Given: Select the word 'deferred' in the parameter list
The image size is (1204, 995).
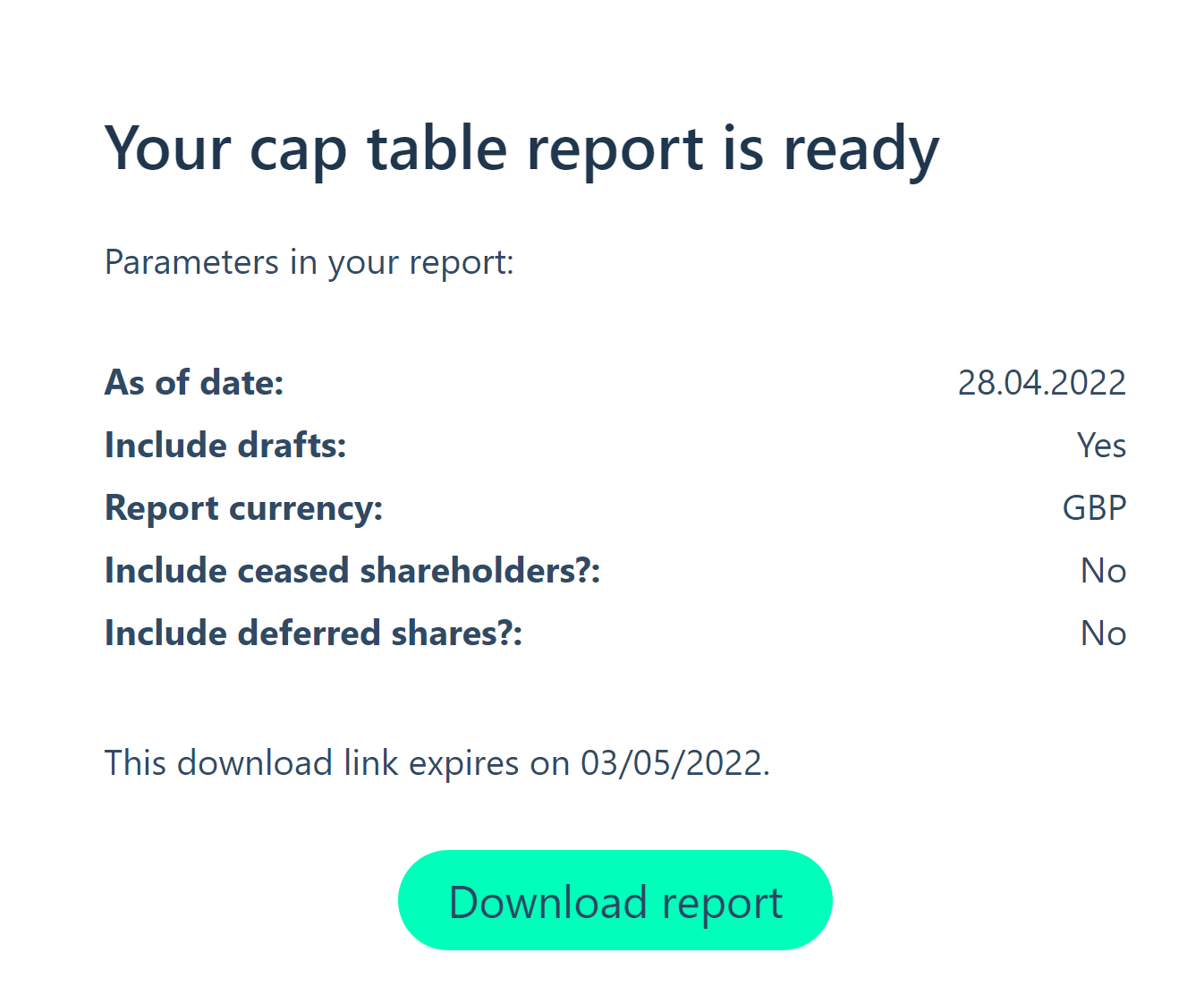Looking at the screenshot, I should tap(309, 634).
